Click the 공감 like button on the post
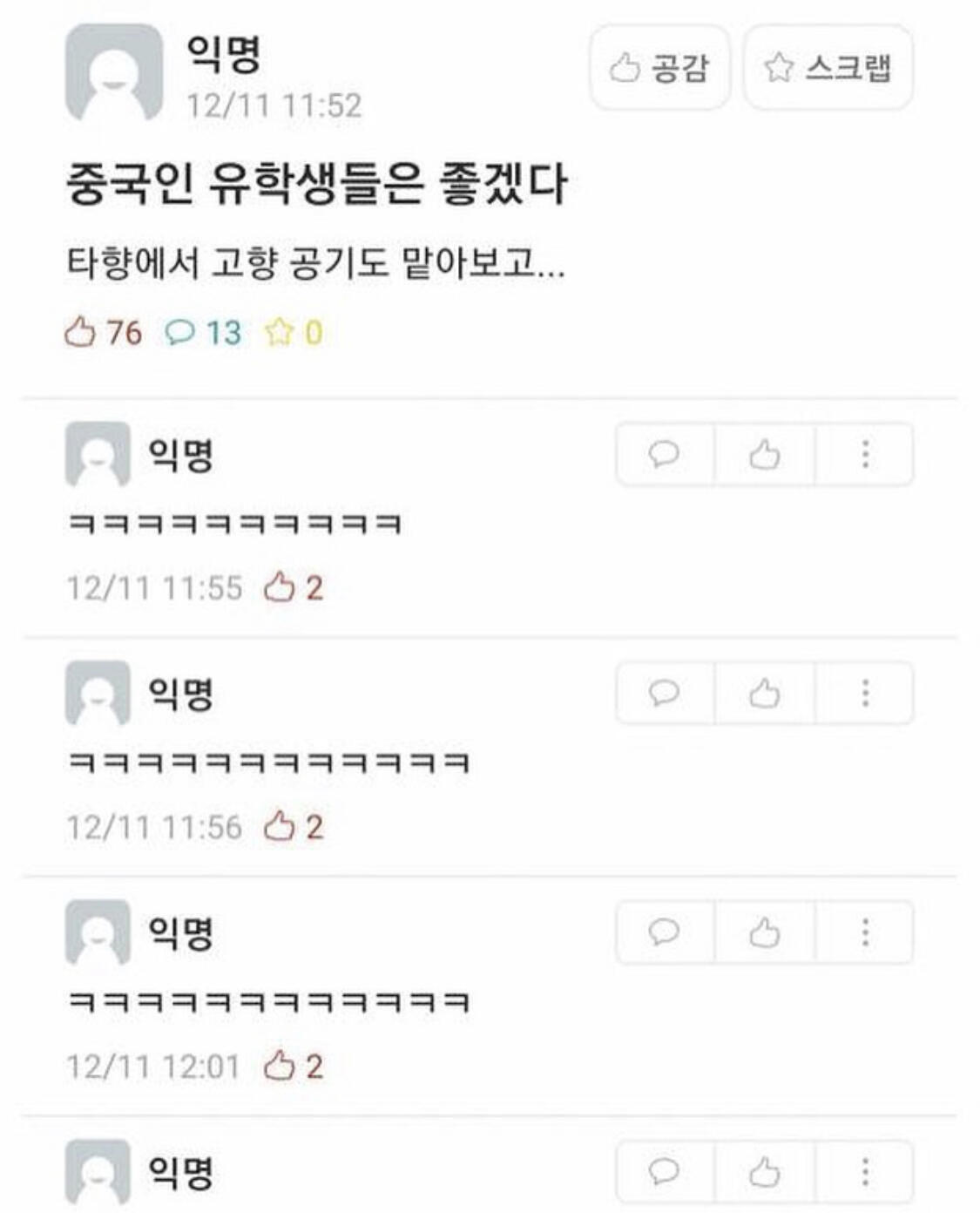This screenshot has width=980, height=1213. tap(659, 68)
